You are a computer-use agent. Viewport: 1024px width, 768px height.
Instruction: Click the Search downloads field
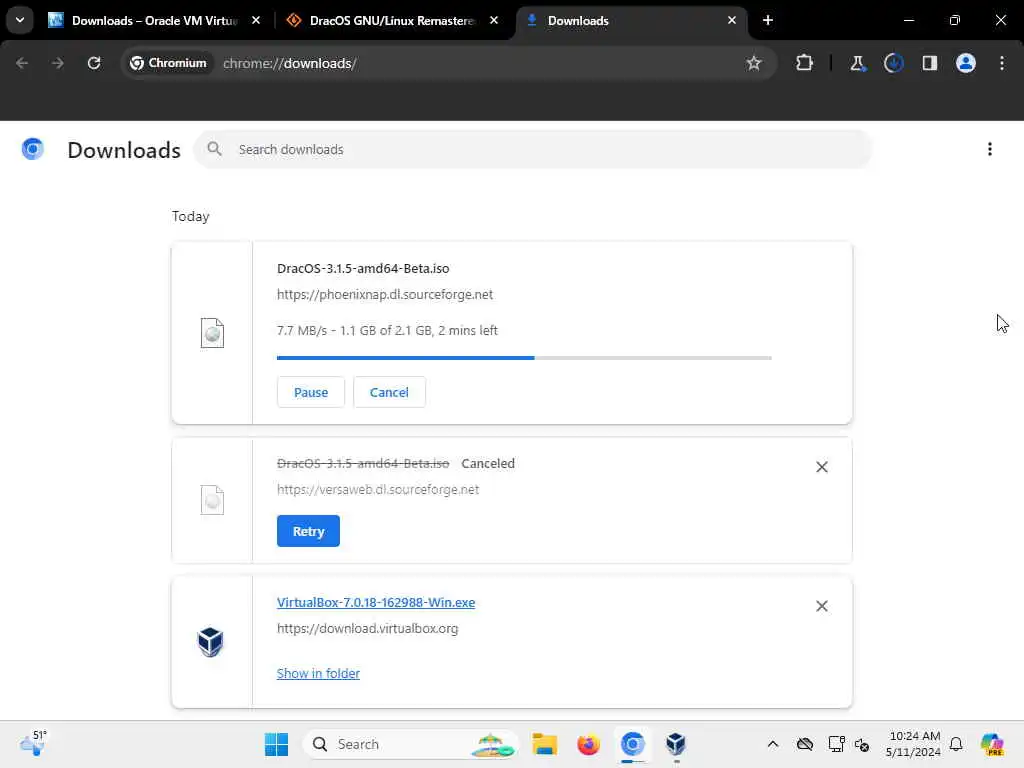click(533, 149)
